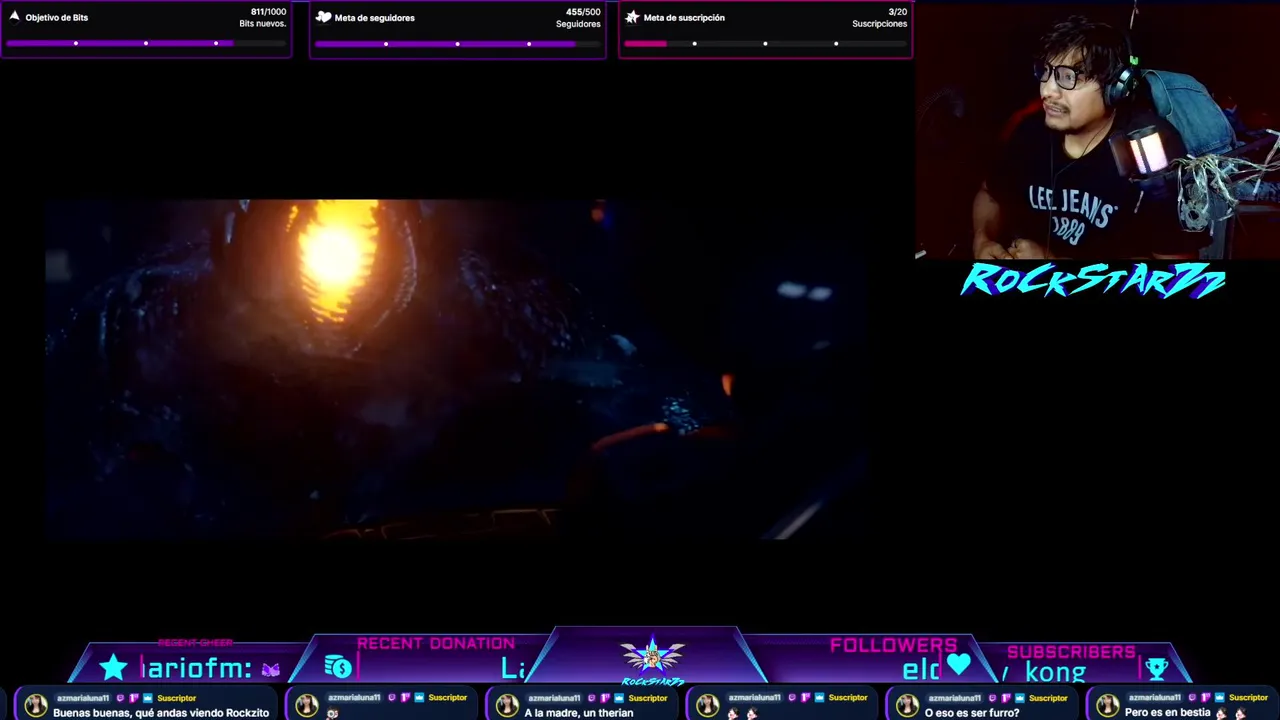Click the '811/1000' bits counter
This screenshot has height=720, width=1280.
[x=267, y=12]
